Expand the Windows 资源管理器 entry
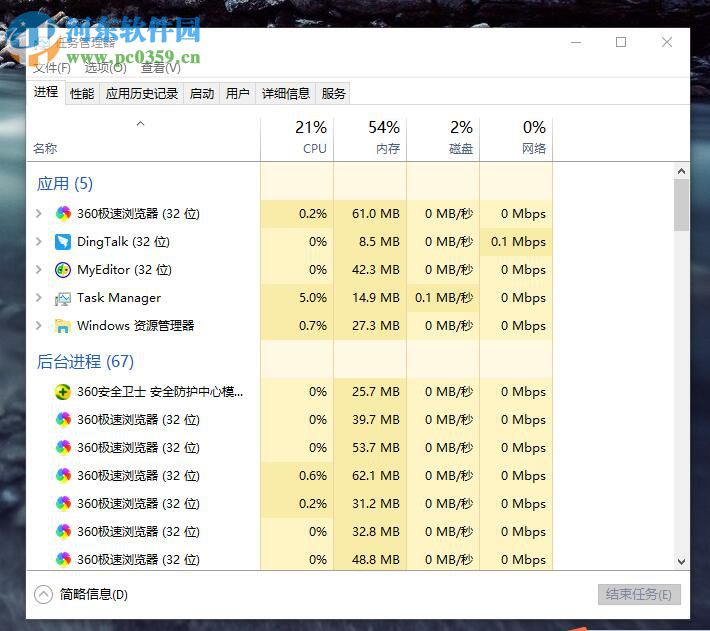The image size is (710, 631). (x=39, y=326)
